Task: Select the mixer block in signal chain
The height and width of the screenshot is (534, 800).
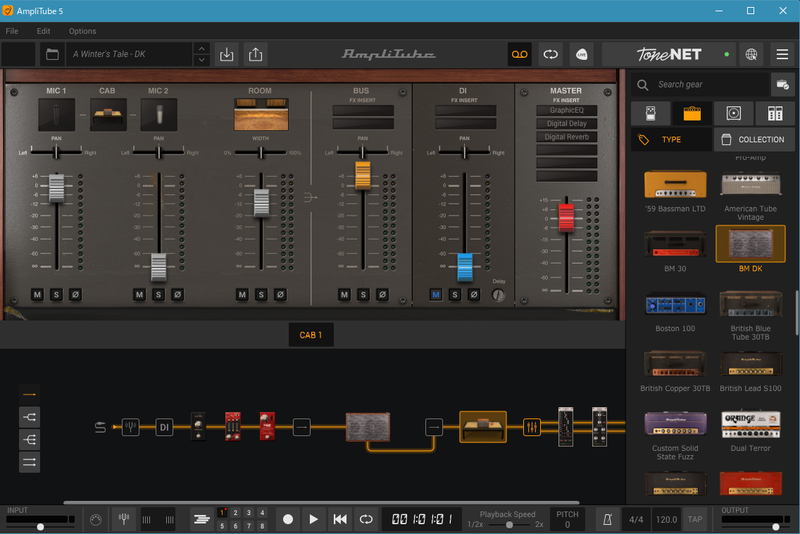Action: click(x=531, y=427)
